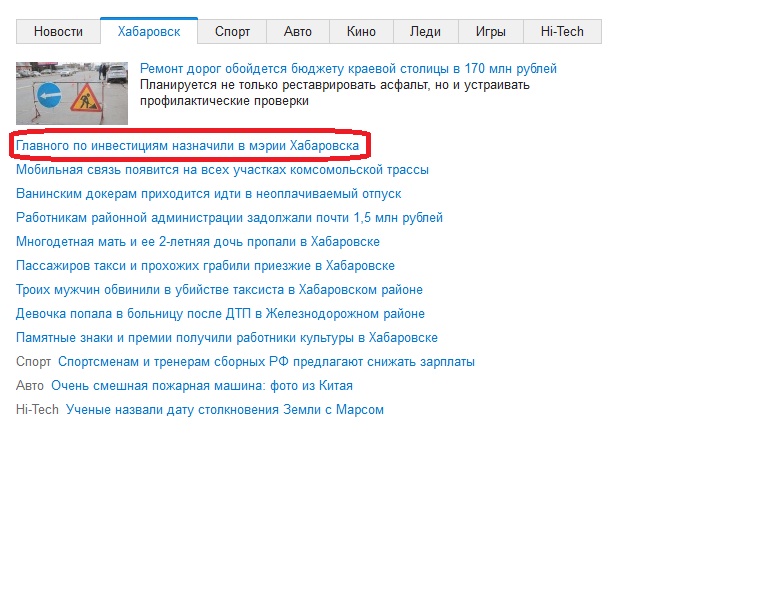The height and width of the screenshot is (614, 768).
Task: Select the Хабаровск tab
Action: (x=149, y=31)
